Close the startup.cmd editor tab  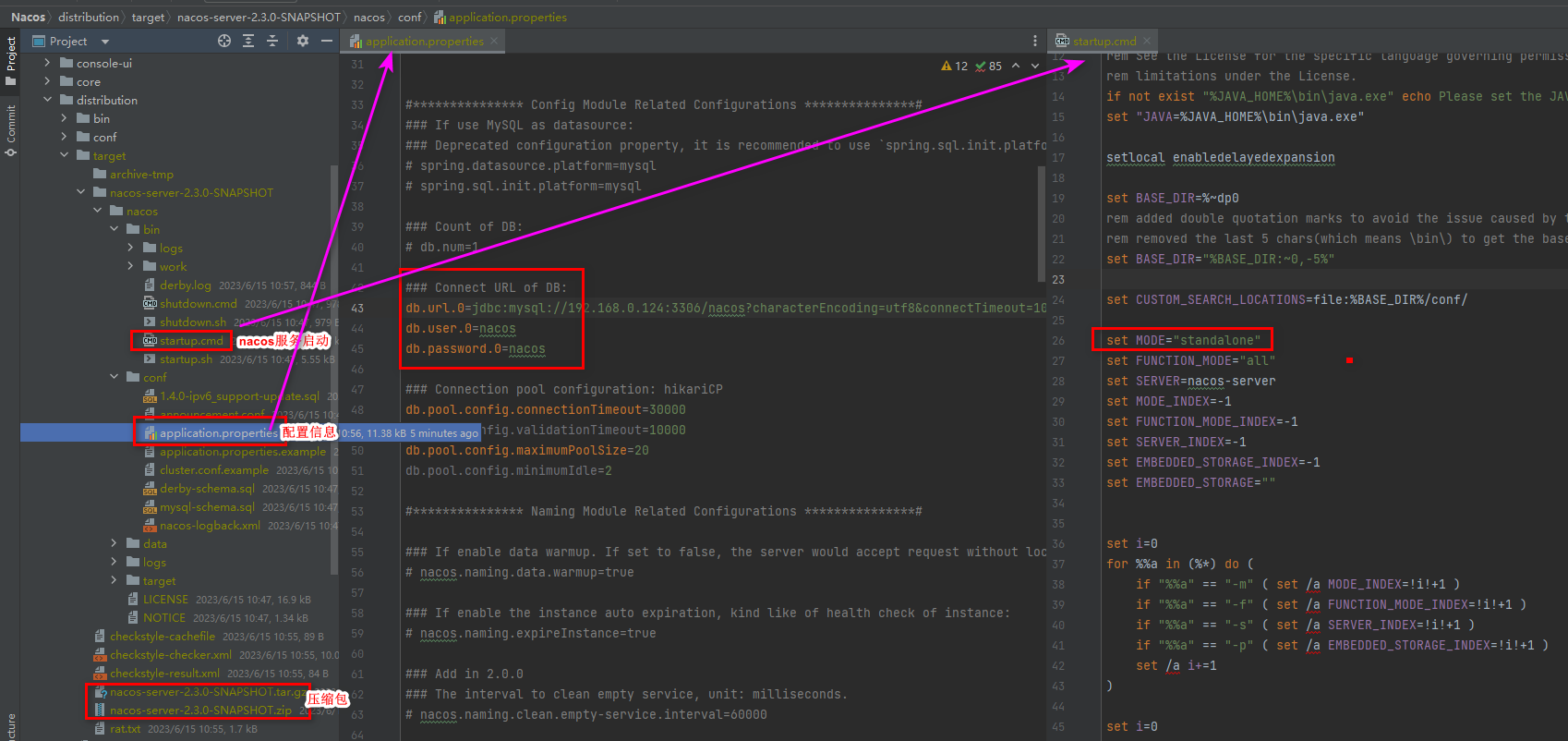coord(1147,41)
